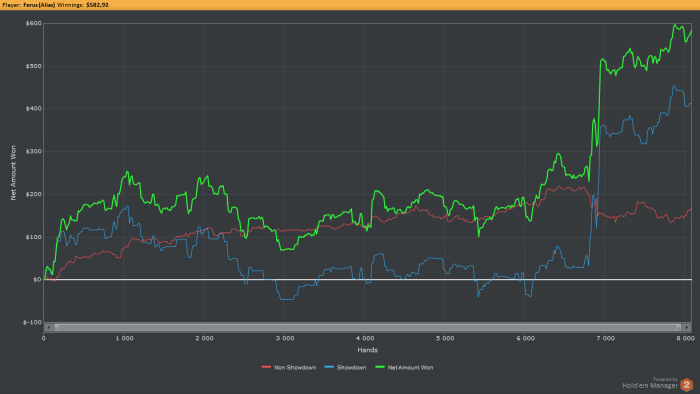This screenshot has width=700, height=394.
Task: Toggle the Net Amount Won legend label
Action: point(410,368)
